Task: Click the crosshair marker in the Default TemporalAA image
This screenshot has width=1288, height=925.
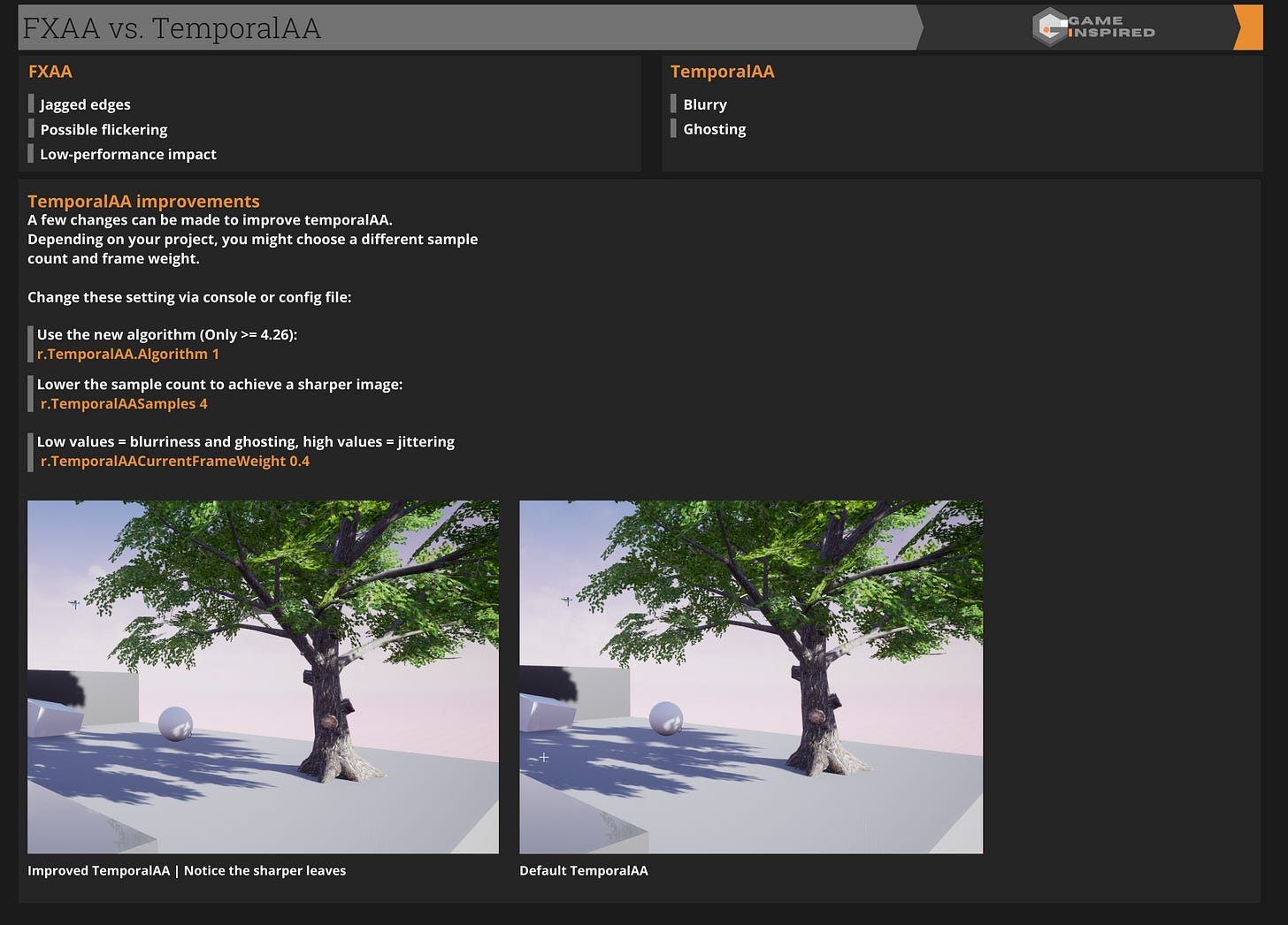Action: pyautogui.click(x=543, y=757)
